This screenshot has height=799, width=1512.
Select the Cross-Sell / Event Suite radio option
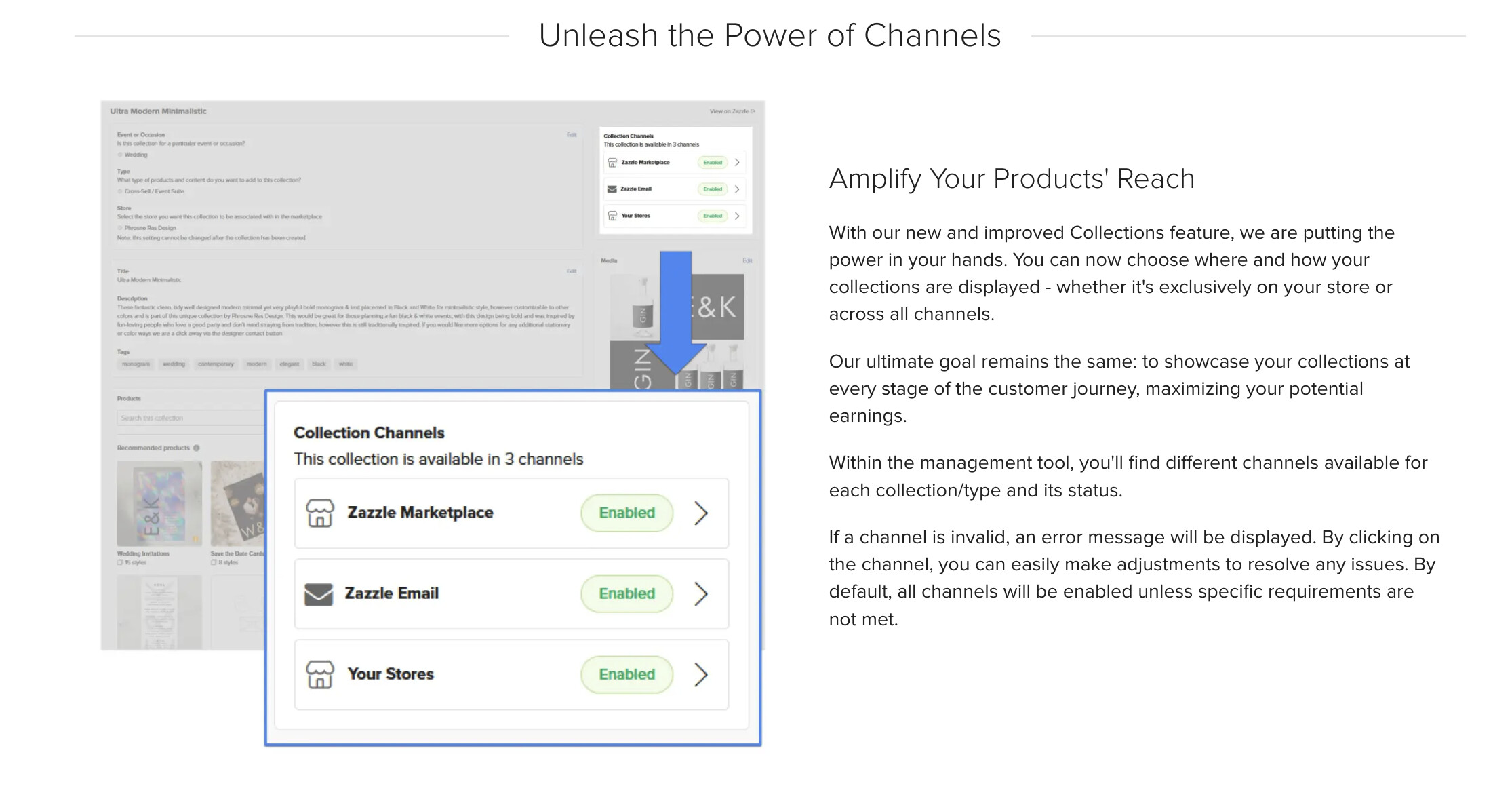point(121,191)
